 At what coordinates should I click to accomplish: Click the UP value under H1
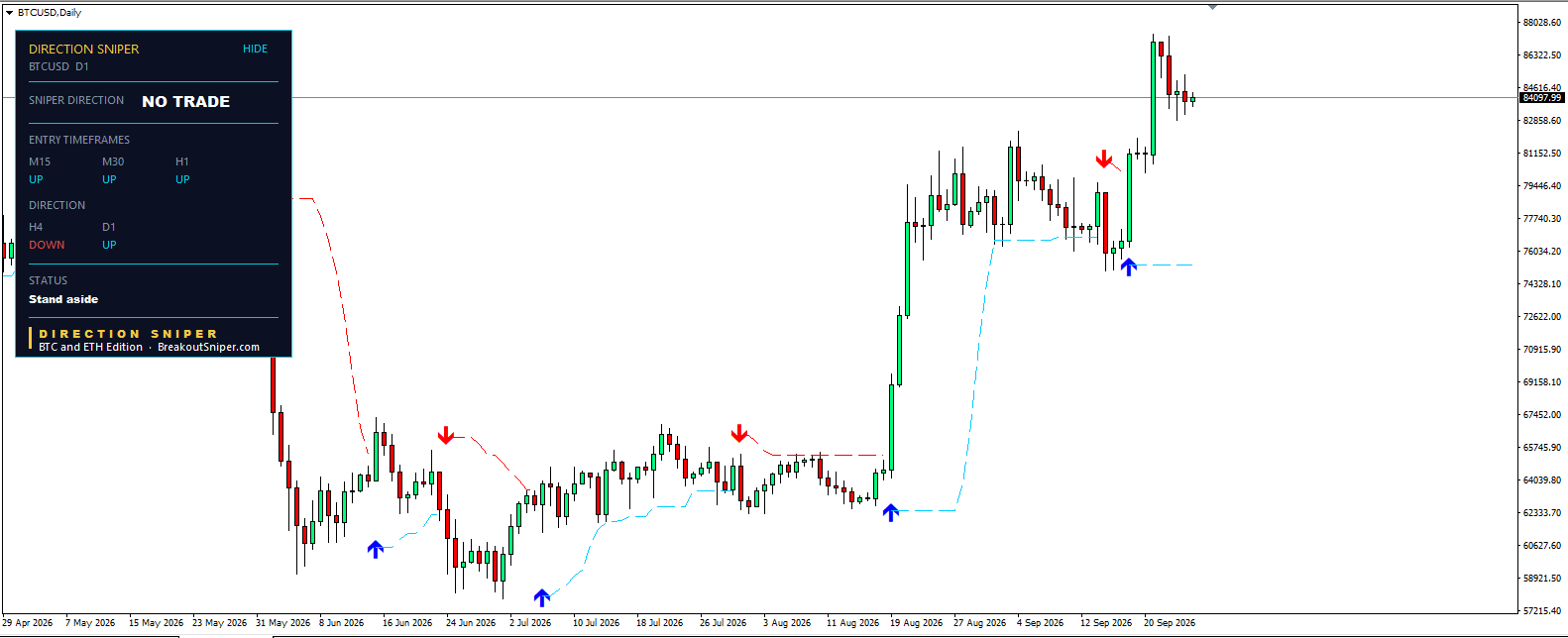tap(182, 179)
